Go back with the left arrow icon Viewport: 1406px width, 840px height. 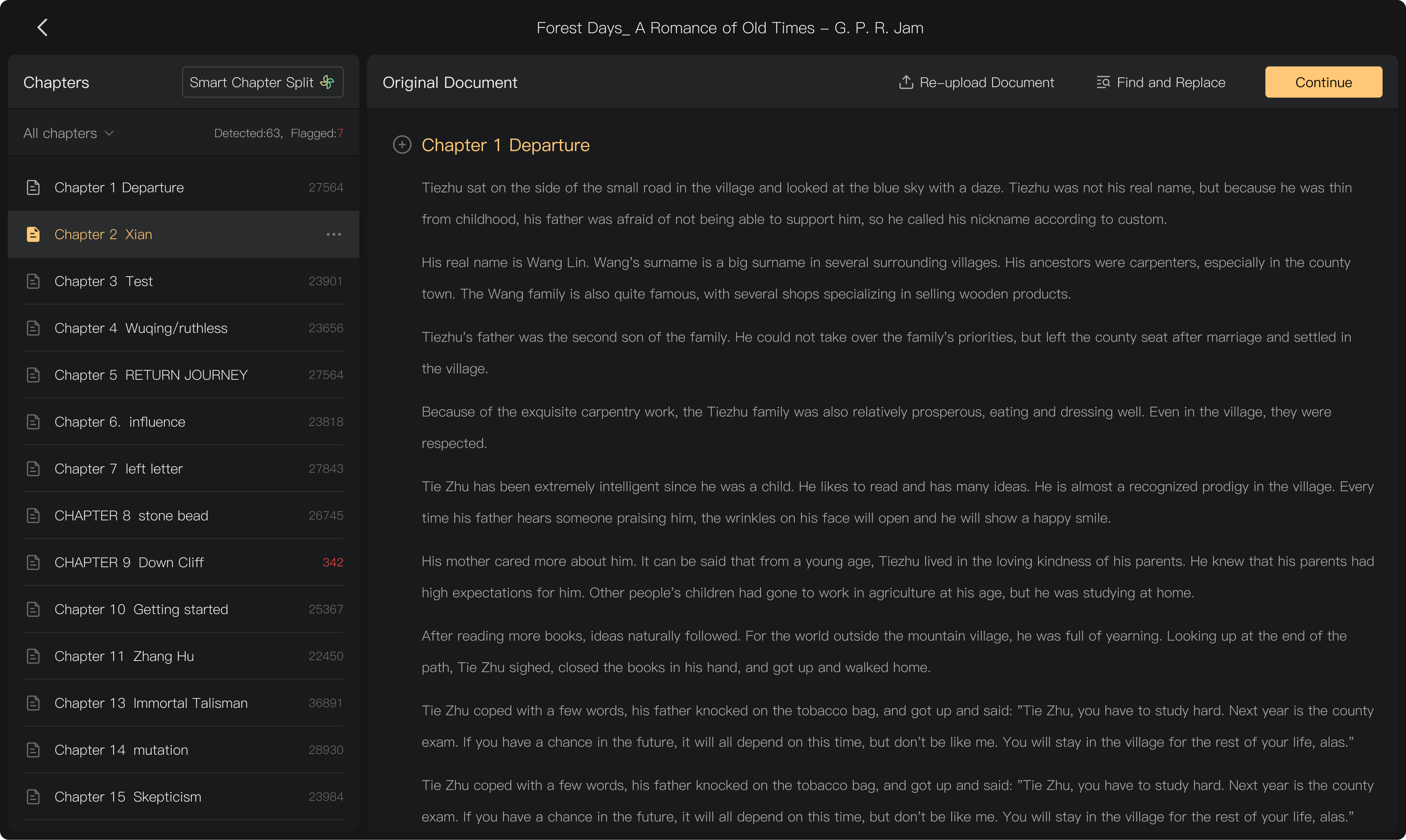[42, 27]
